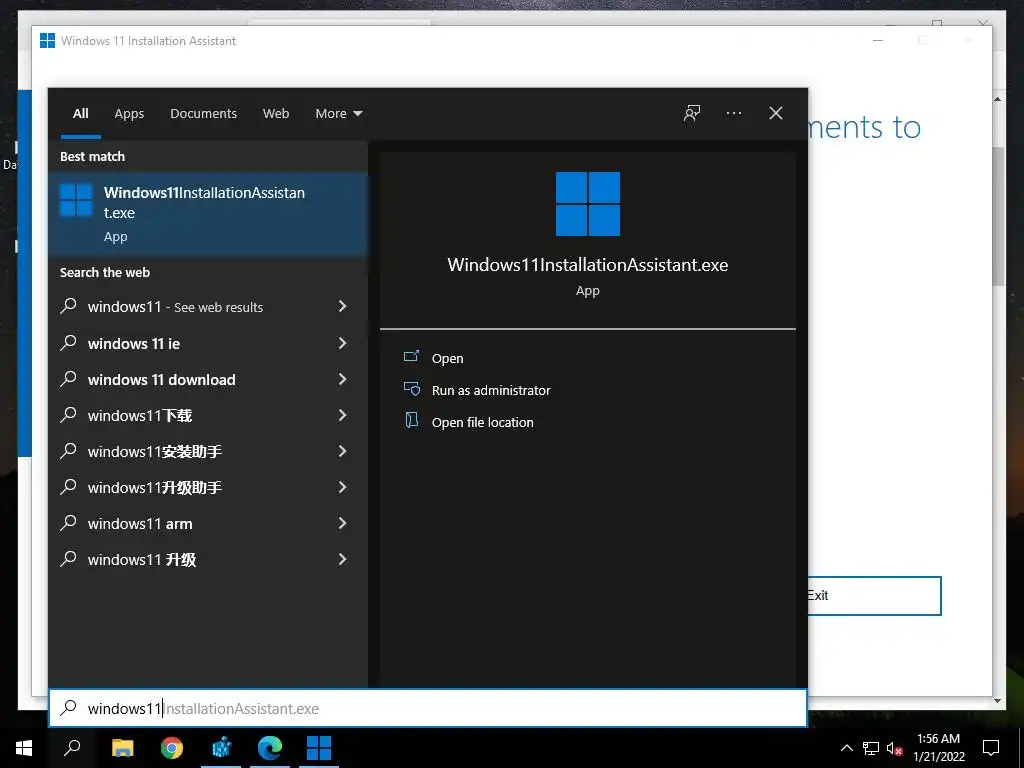Focus the search box containing windows11
Viewport: 1024px width, 768px height.
[428, 708]
